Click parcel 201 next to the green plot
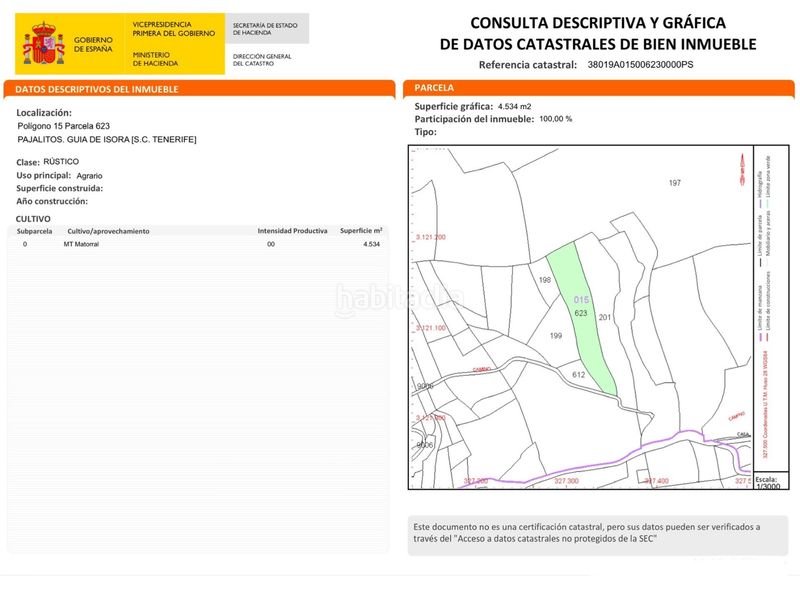Screen dimensions: 800x600 [605, 317]
